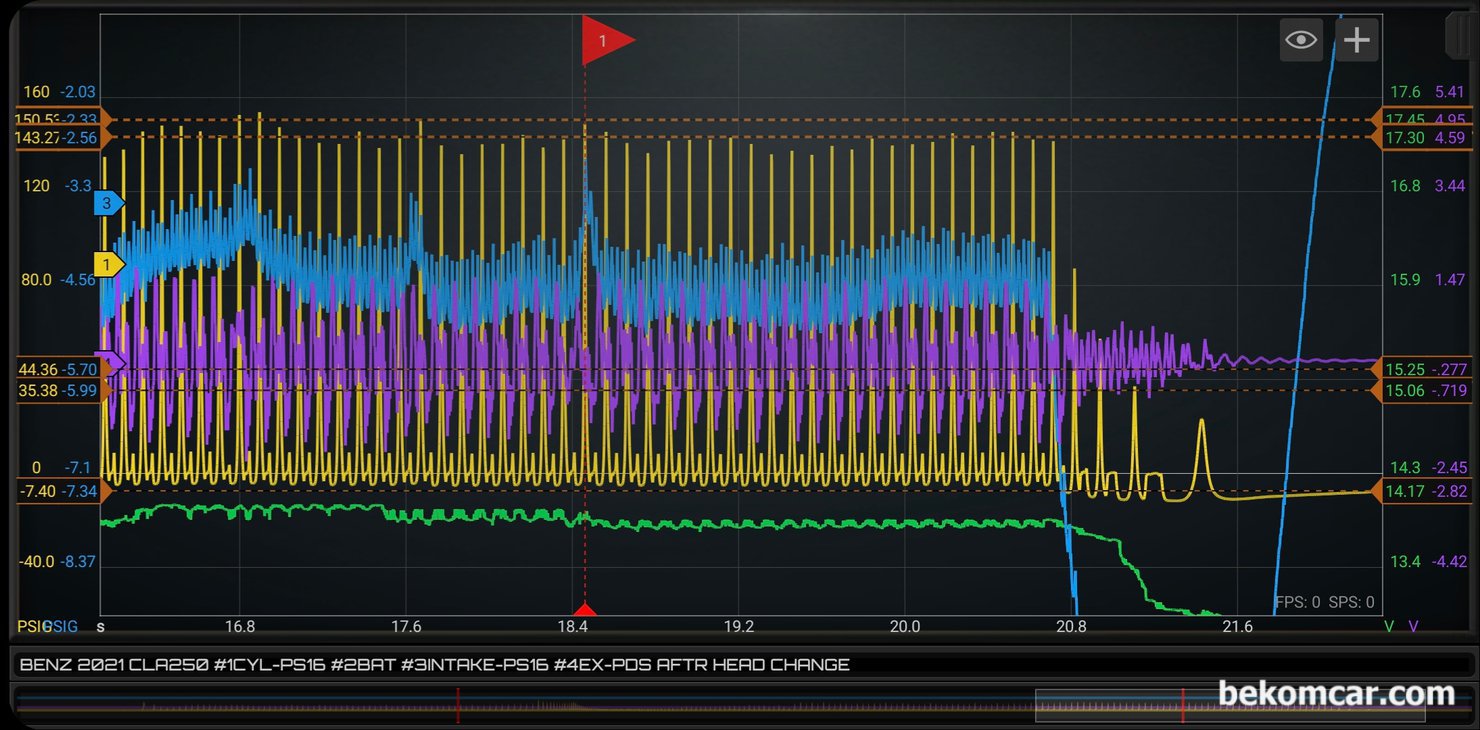Select blue channel 3 marker
Viewport: 1480px width, 730px height.
(x=108, y=203)
